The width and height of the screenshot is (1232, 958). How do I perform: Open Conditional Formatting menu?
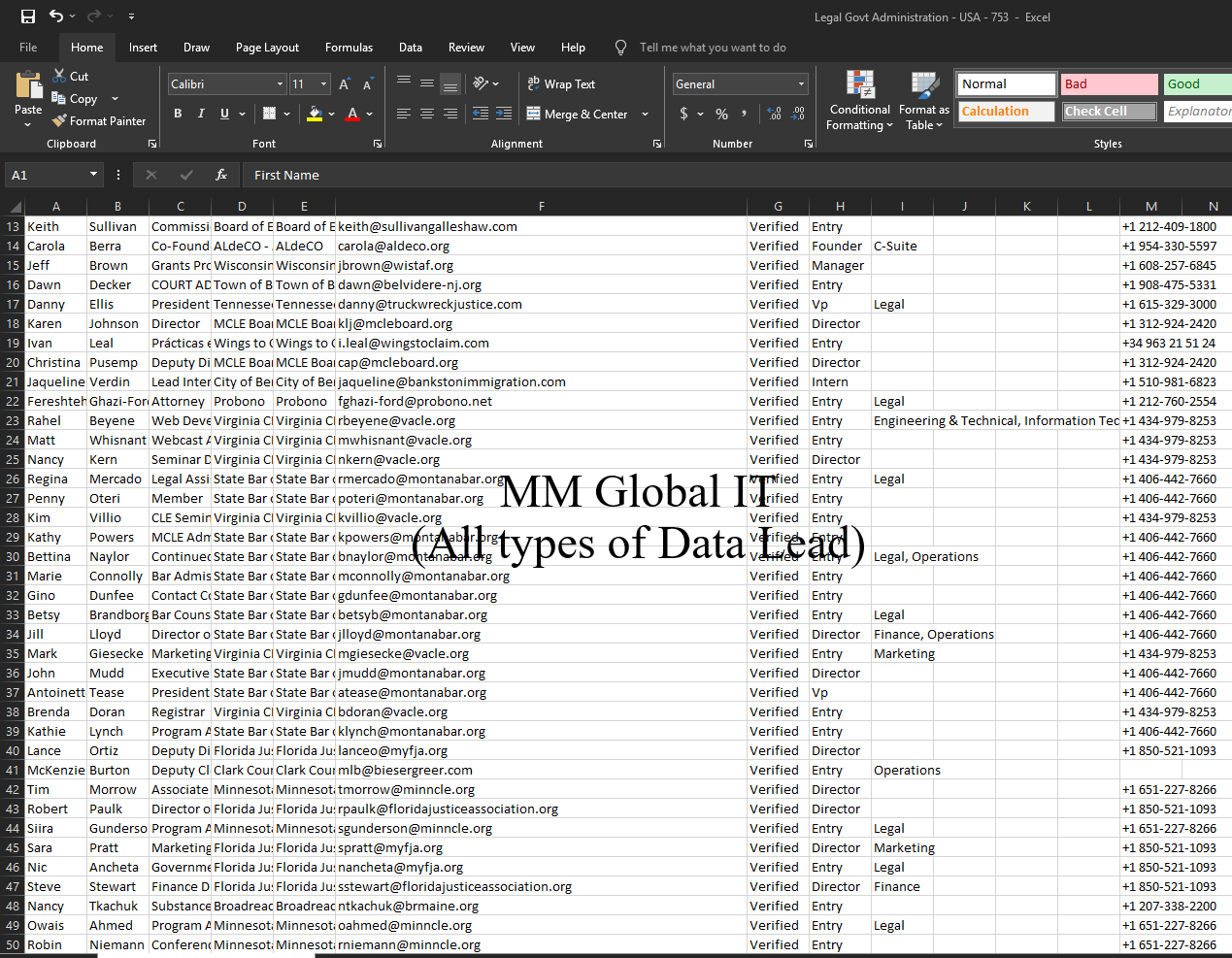859,100
